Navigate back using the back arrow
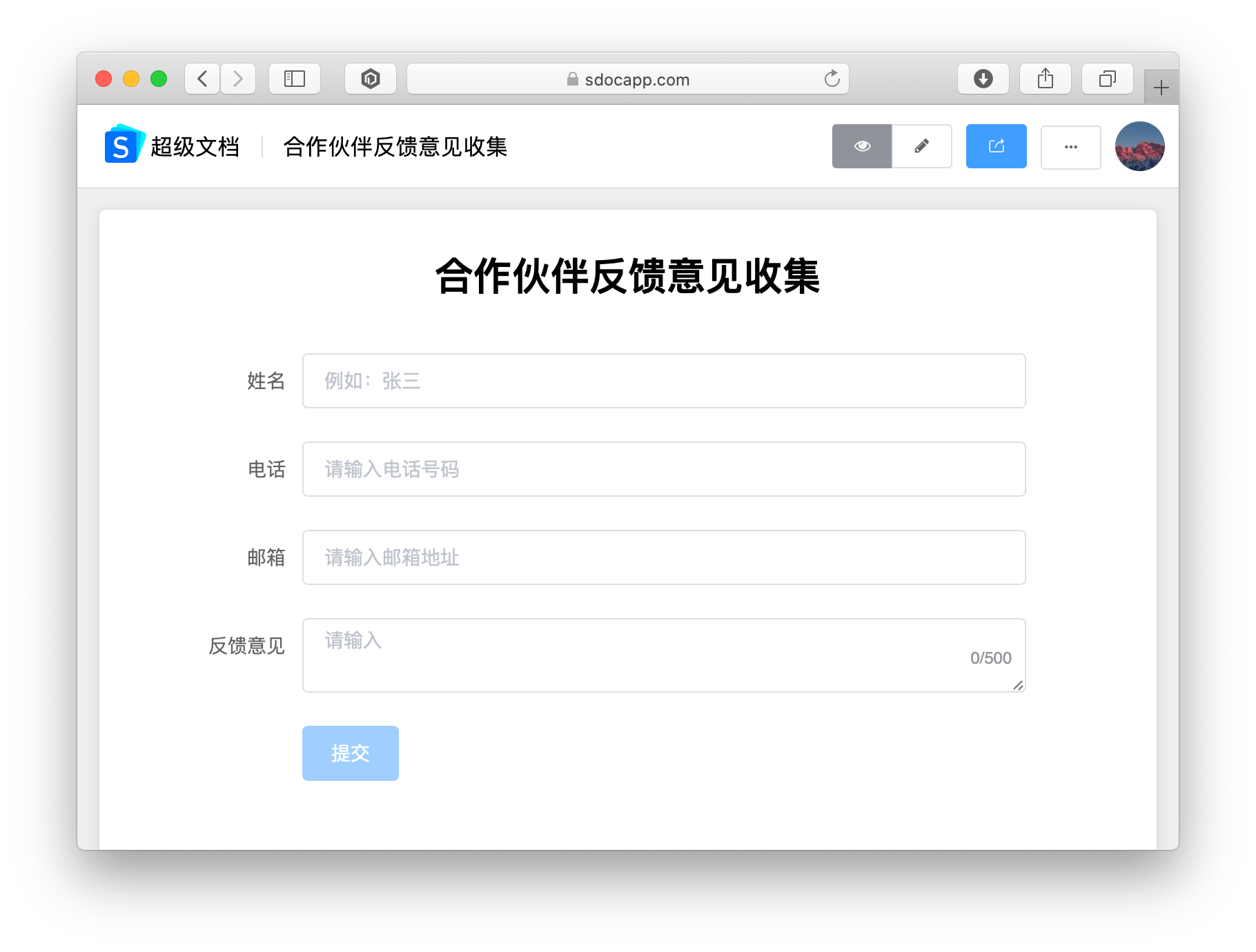This screenshot has width=1256, height=952. (202, 79)
